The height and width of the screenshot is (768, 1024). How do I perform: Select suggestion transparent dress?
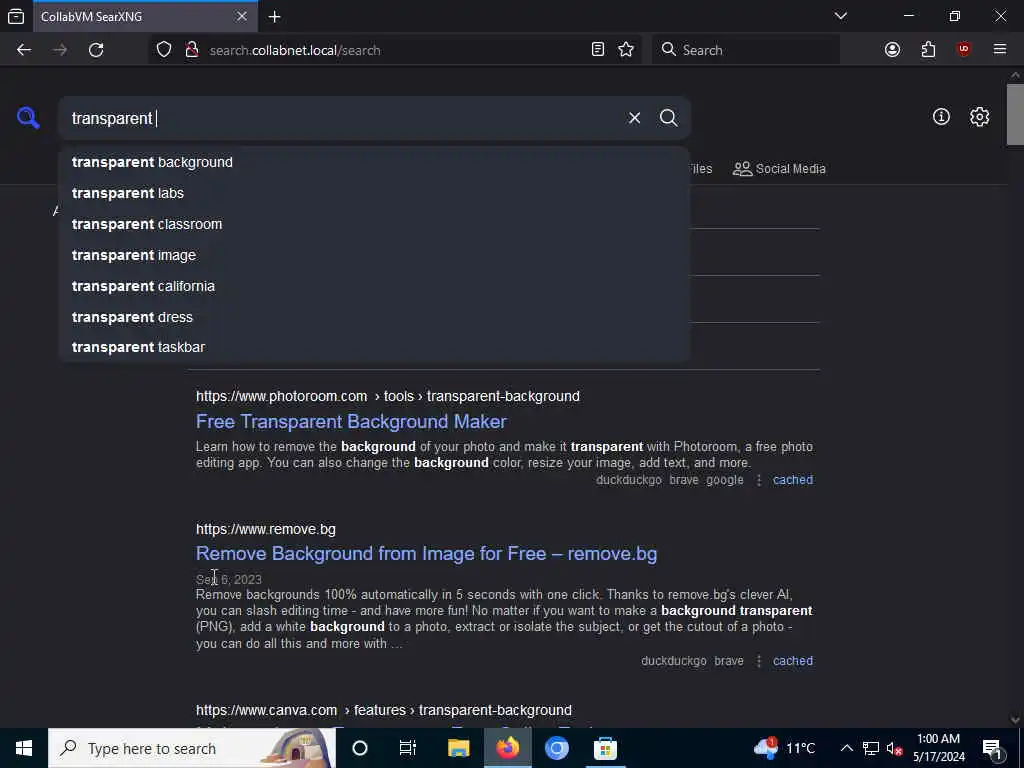click(x=374, y=317)
